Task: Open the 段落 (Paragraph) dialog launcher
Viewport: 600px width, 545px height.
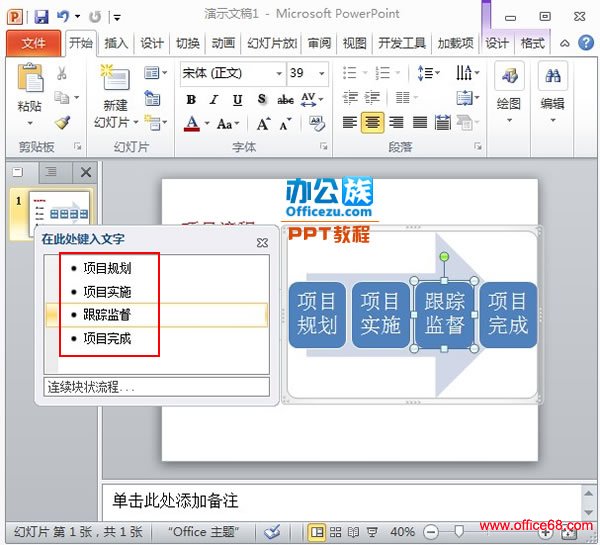Action: (x=478, y=146)
